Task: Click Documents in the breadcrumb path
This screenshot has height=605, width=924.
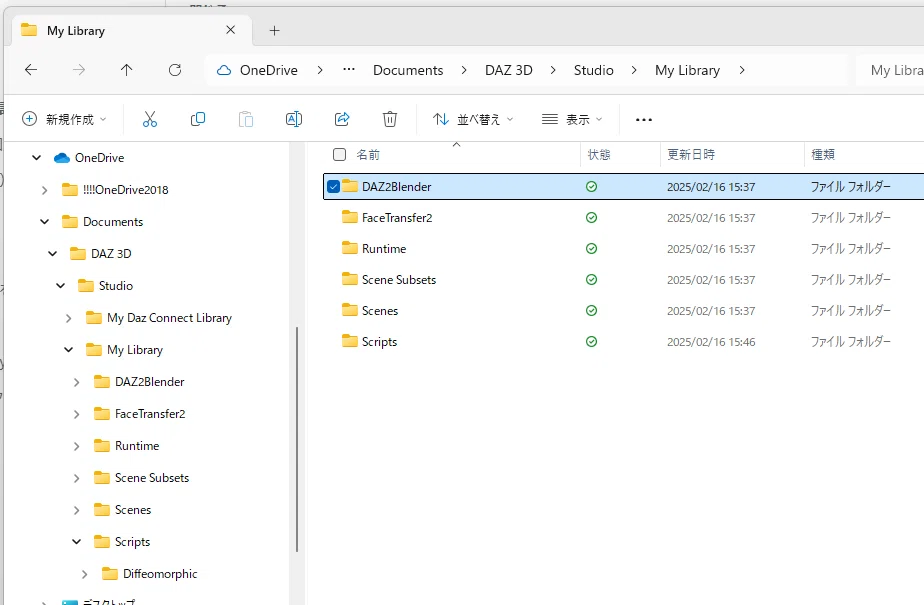Action: tap(408, 70)
